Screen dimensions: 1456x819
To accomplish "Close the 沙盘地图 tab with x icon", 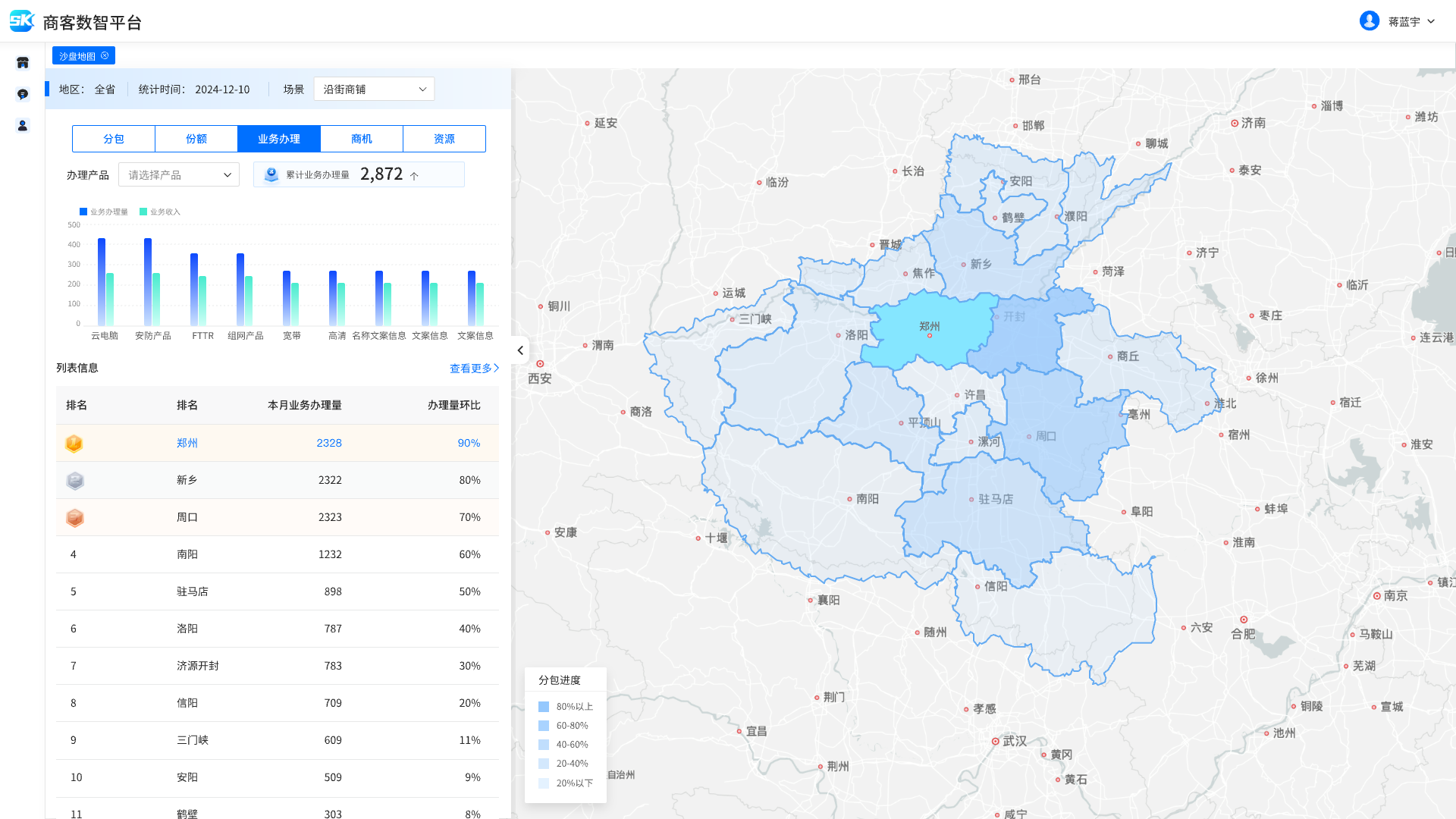I will (x=105, y=55).
